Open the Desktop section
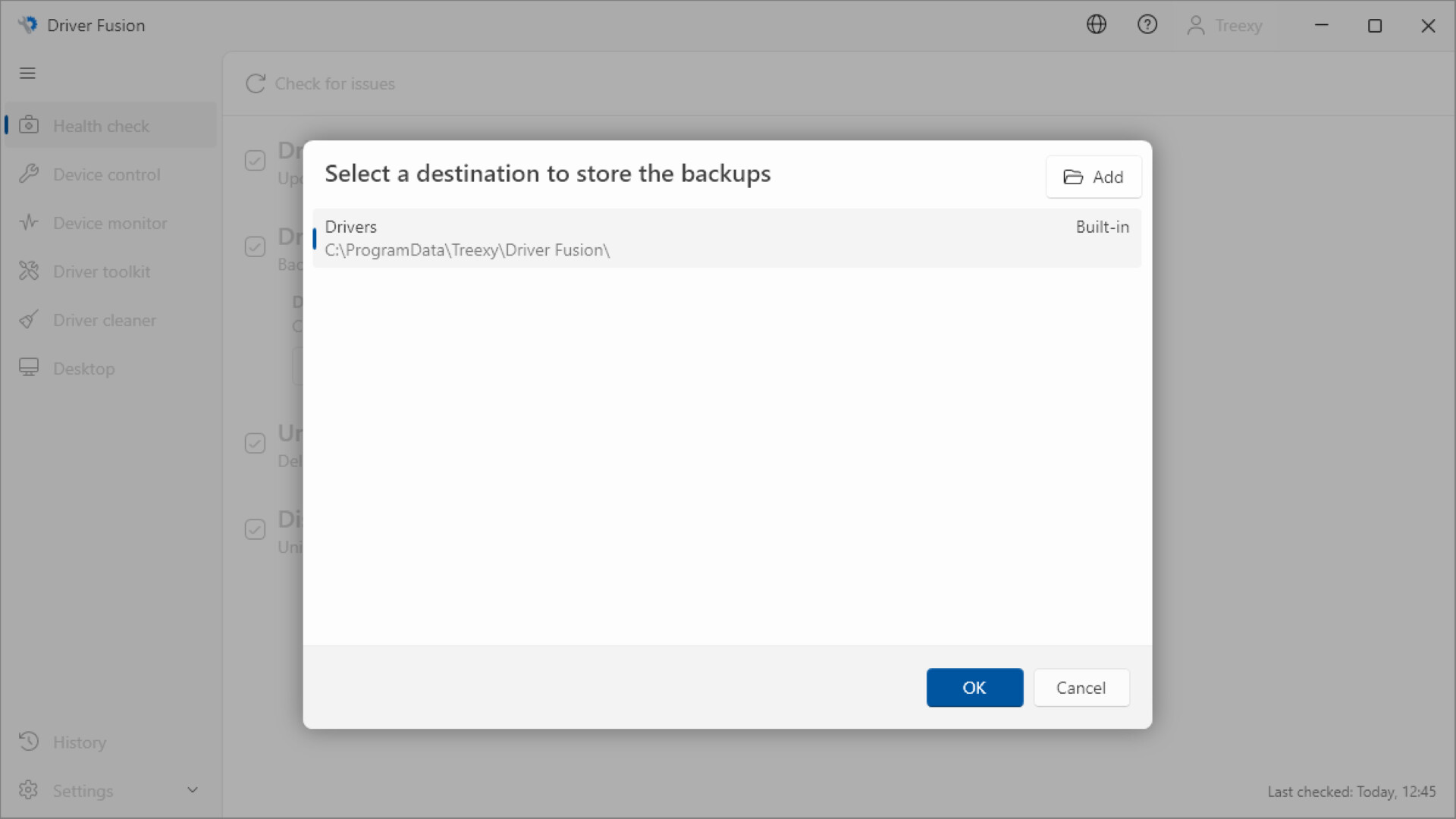The width and height of the screenshot is (1456, 819). tap(83, 368)
